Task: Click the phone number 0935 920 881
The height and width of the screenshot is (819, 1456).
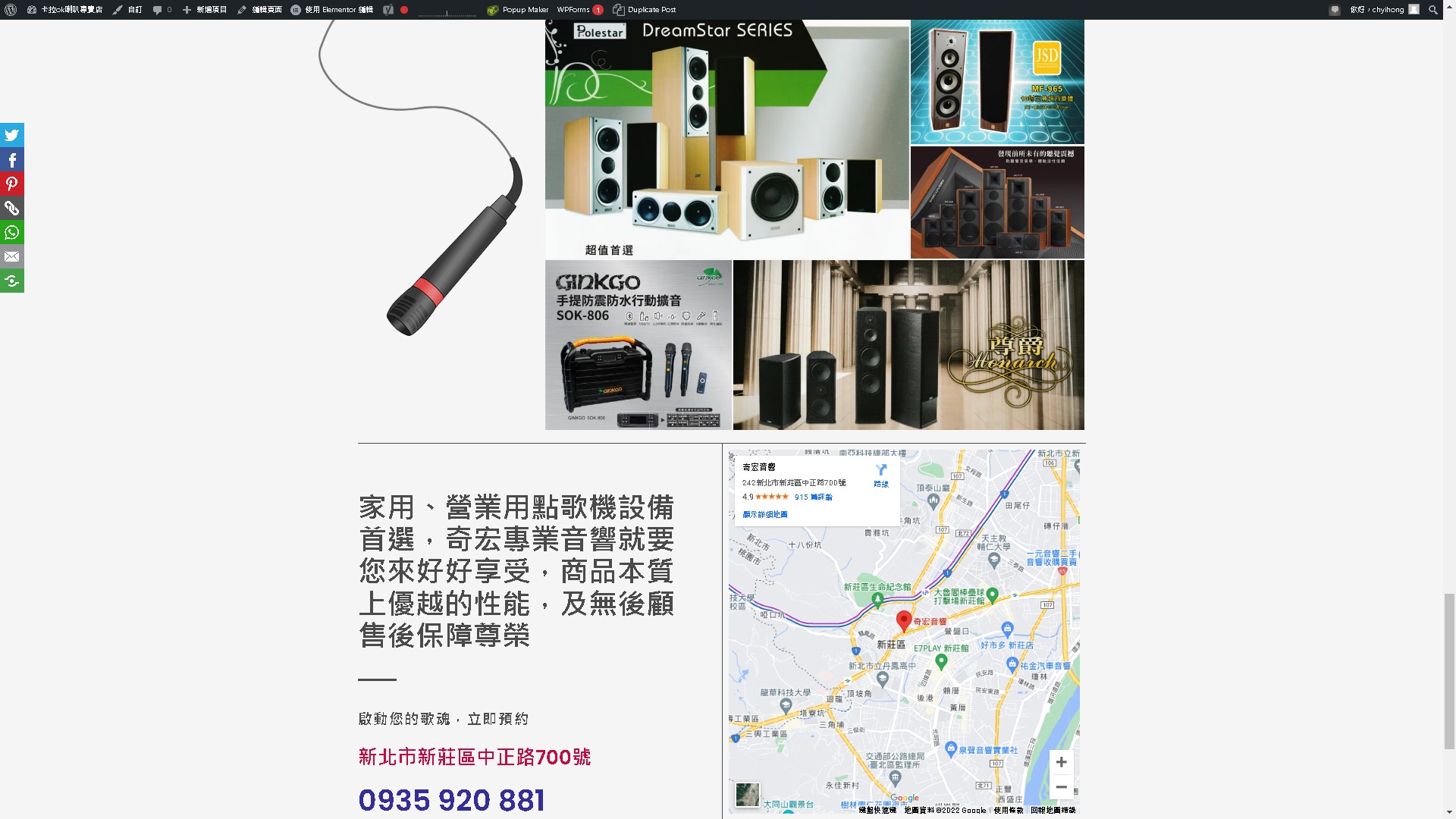Action: point(451,800)
